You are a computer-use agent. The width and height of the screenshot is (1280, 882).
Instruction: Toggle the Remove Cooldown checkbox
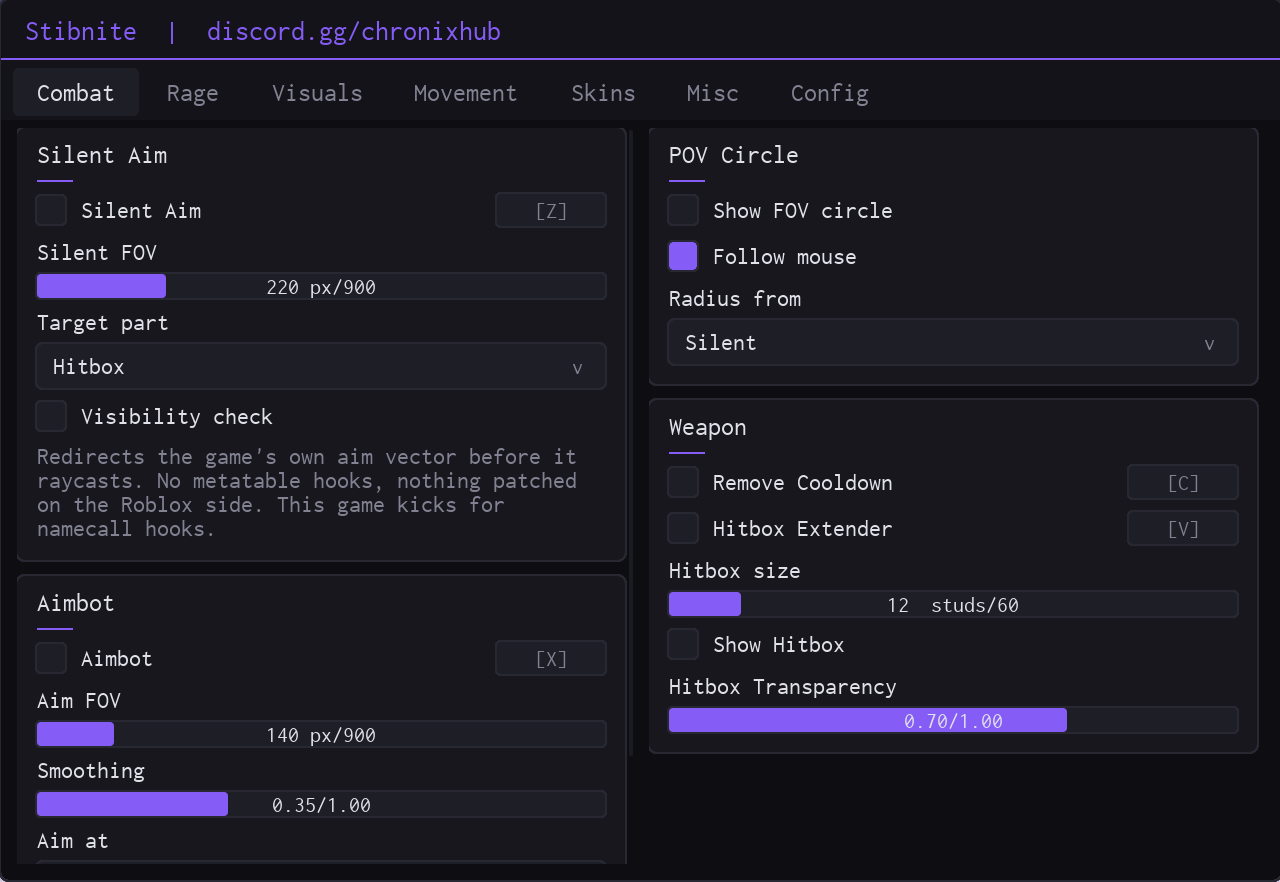[683, 483]
